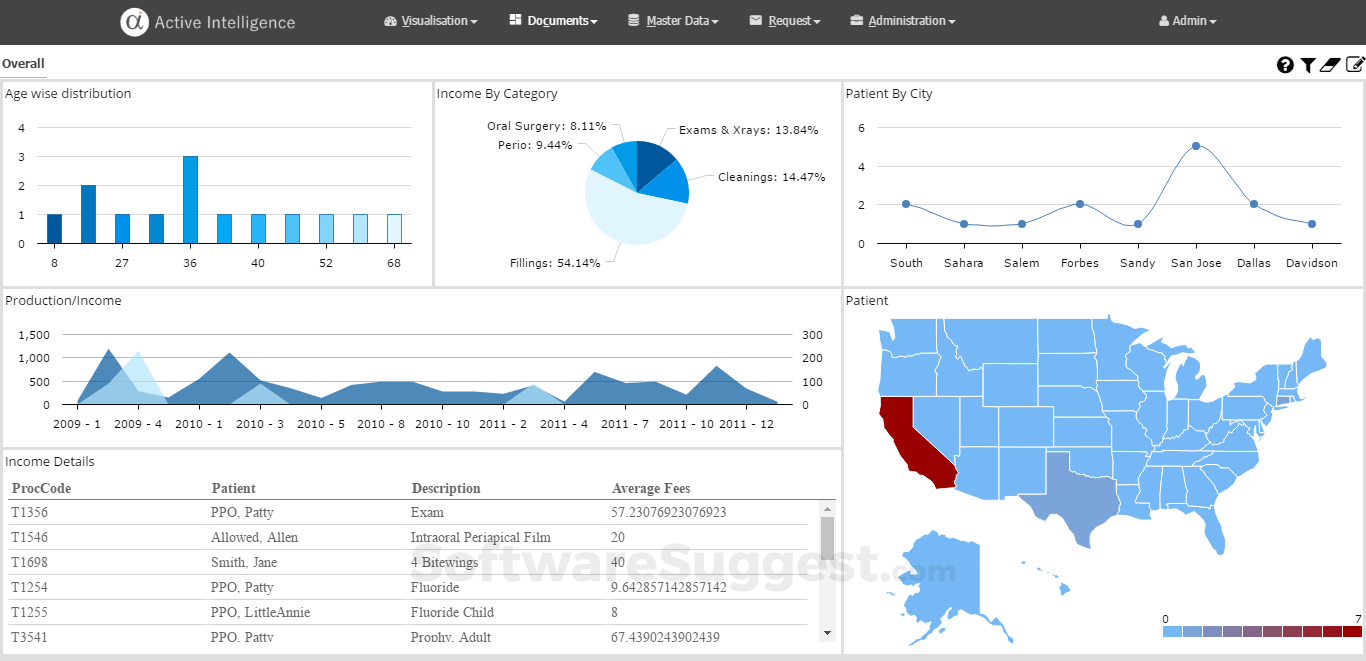1366x661 pixels.
Task: Click the filter funnel icon
Action: 1307,64
